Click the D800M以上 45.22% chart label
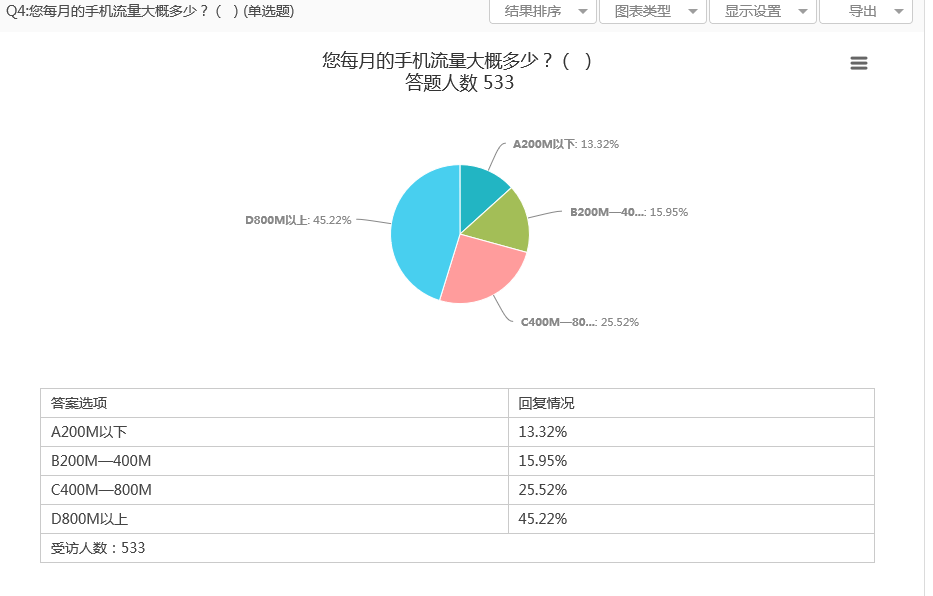The height and width of the screenshot is (596, 933). pyautogui.click(x=298, y=220)
